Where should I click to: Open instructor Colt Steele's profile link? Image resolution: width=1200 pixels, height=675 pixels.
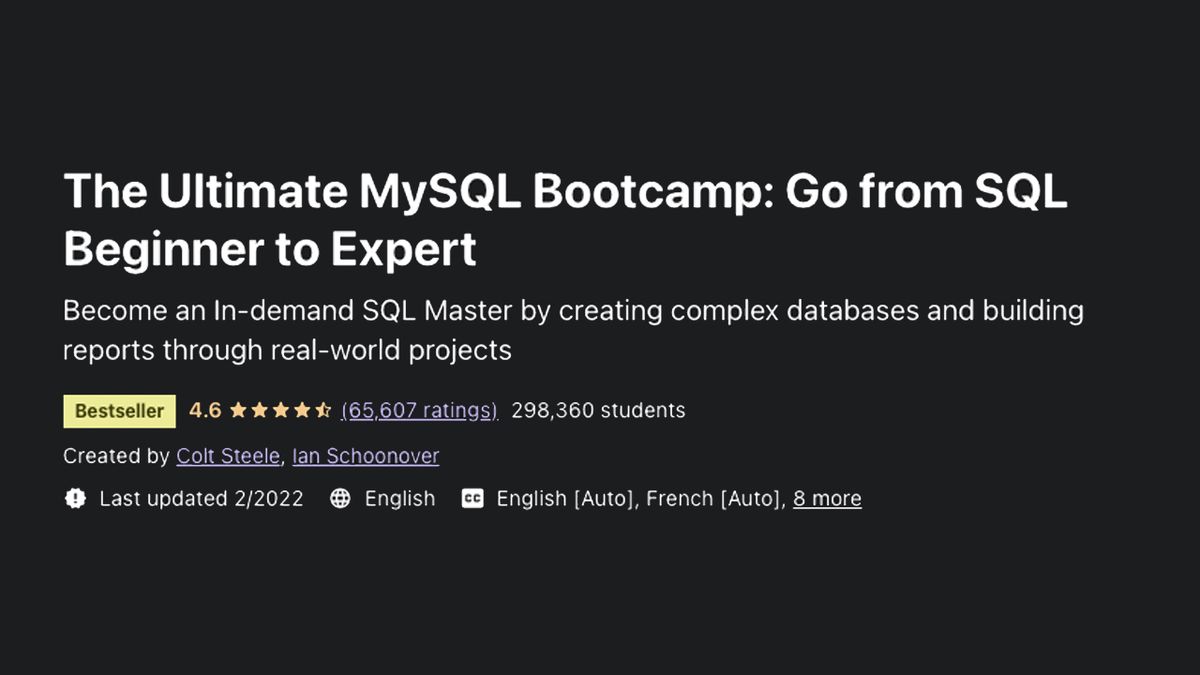228,456
